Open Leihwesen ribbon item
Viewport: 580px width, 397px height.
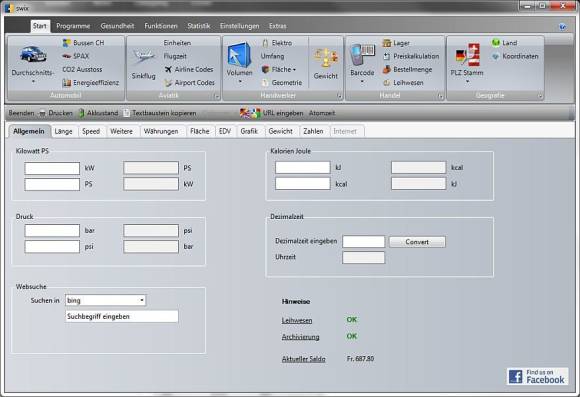coord(403,83)
